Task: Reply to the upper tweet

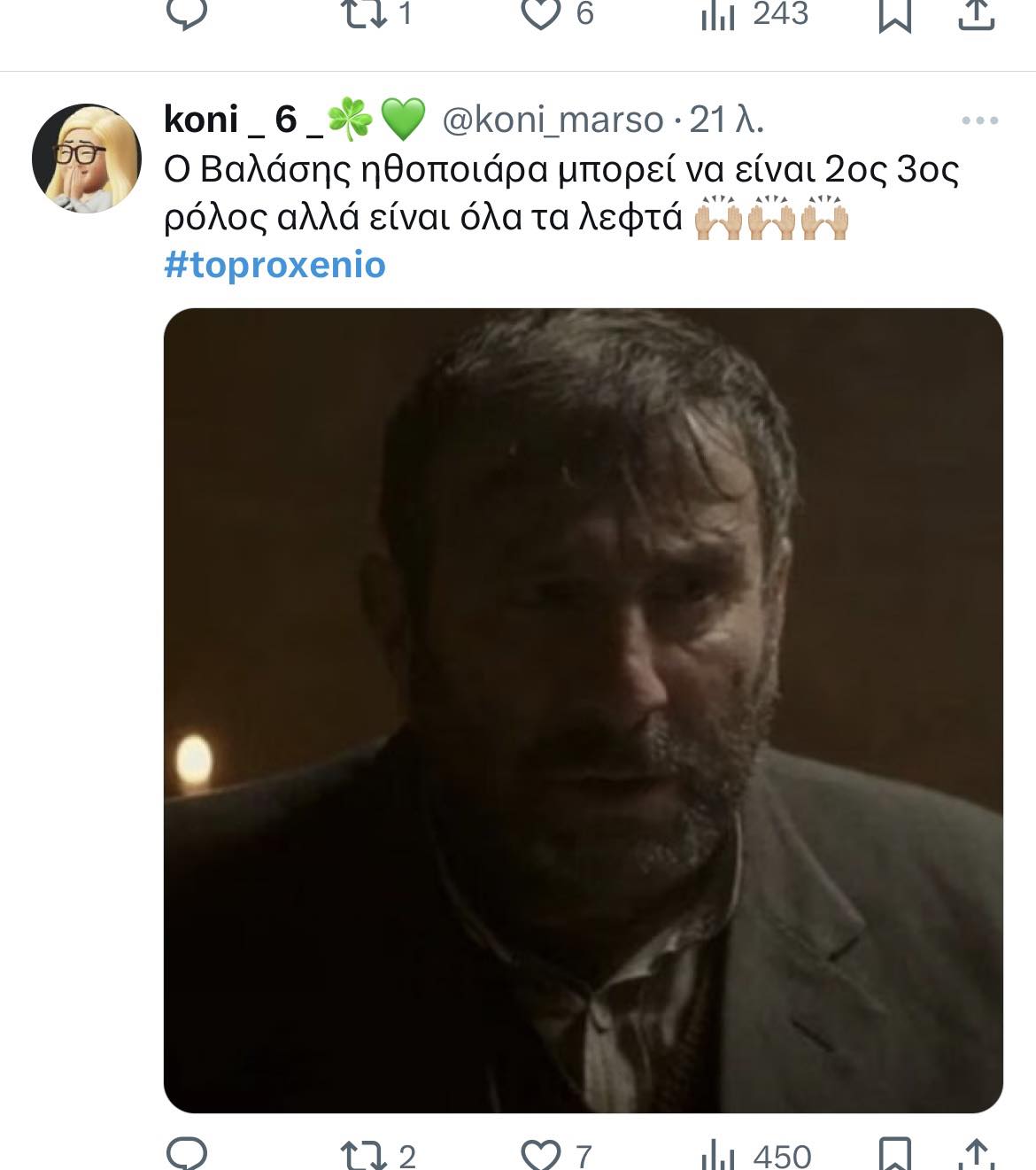Action: [x=187, y=14]
